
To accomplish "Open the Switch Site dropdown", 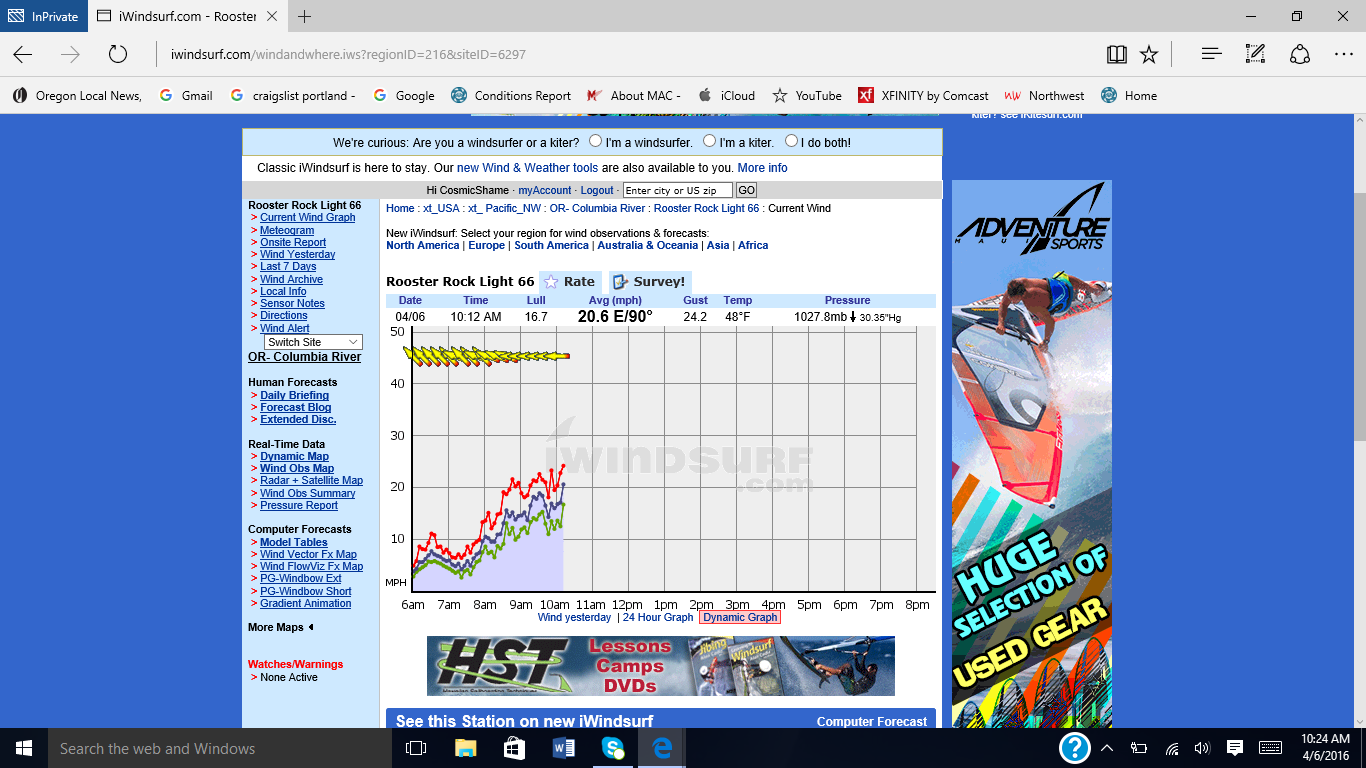I will point(313,342).
